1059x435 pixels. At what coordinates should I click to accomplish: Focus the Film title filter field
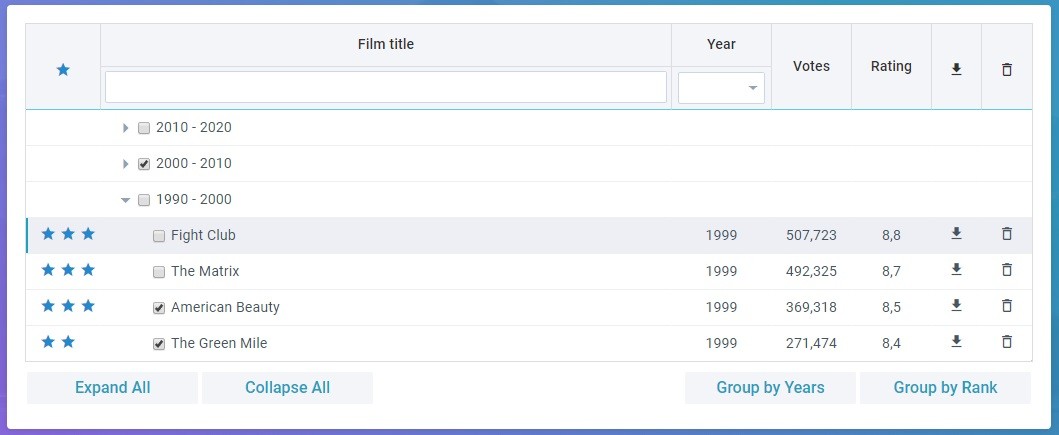(385, 87)
